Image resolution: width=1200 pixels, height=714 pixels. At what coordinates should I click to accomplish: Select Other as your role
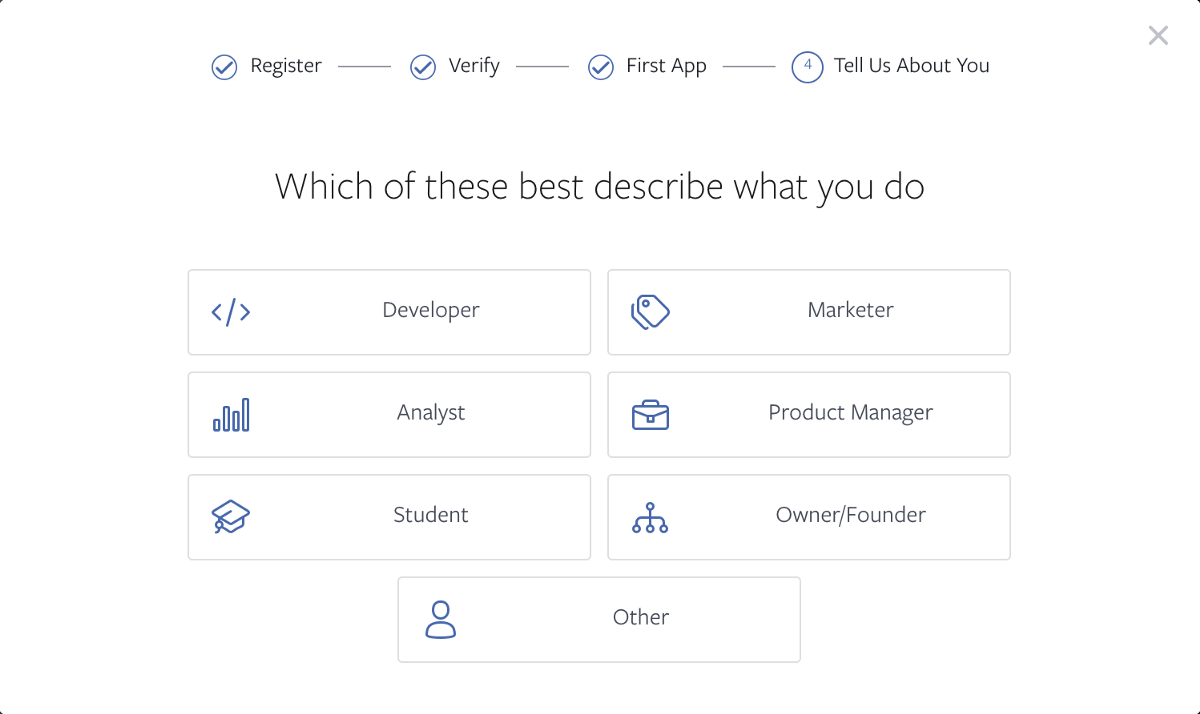click(x=640, y=618)
